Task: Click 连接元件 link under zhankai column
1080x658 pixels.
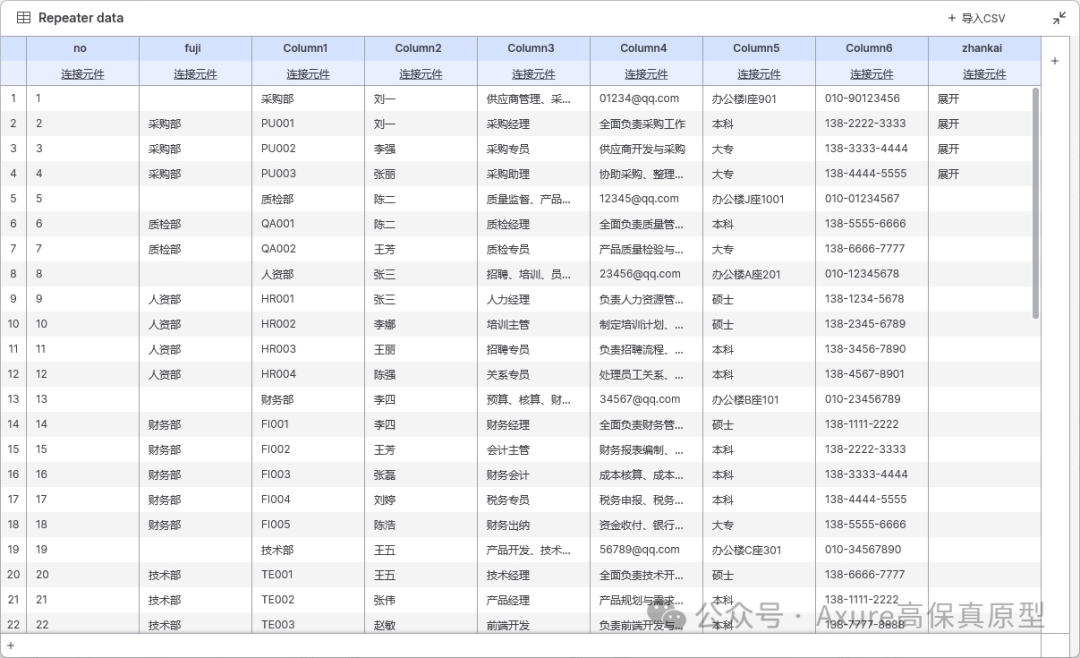Action: [x=984, y=74]
